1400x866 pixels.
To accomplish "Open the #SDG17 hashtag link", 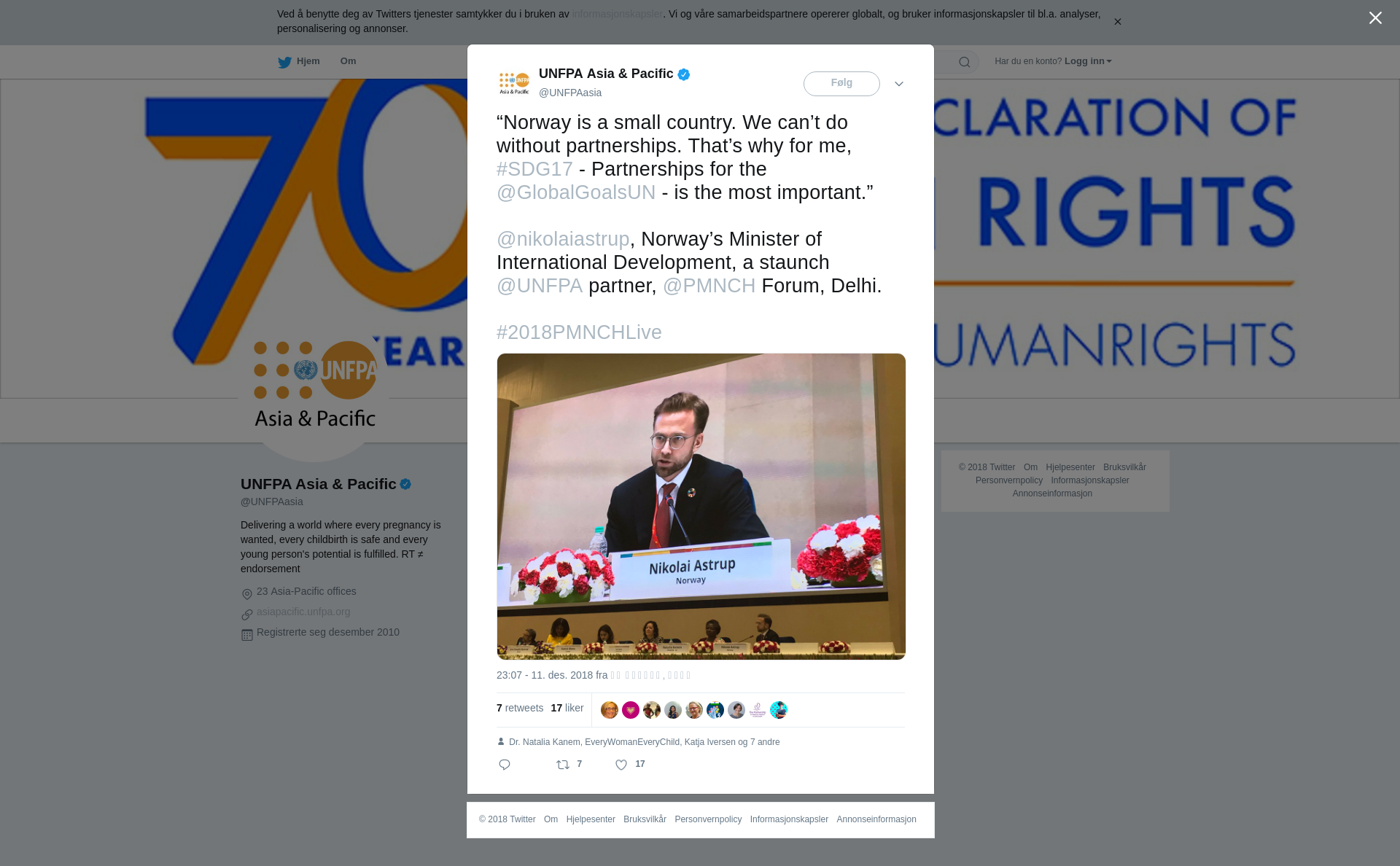I will point(534,169).
